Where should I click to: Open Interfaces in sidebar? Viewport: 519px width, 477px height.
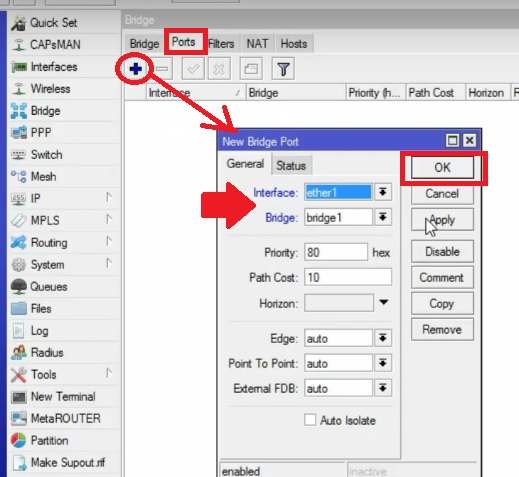(63, 67)
